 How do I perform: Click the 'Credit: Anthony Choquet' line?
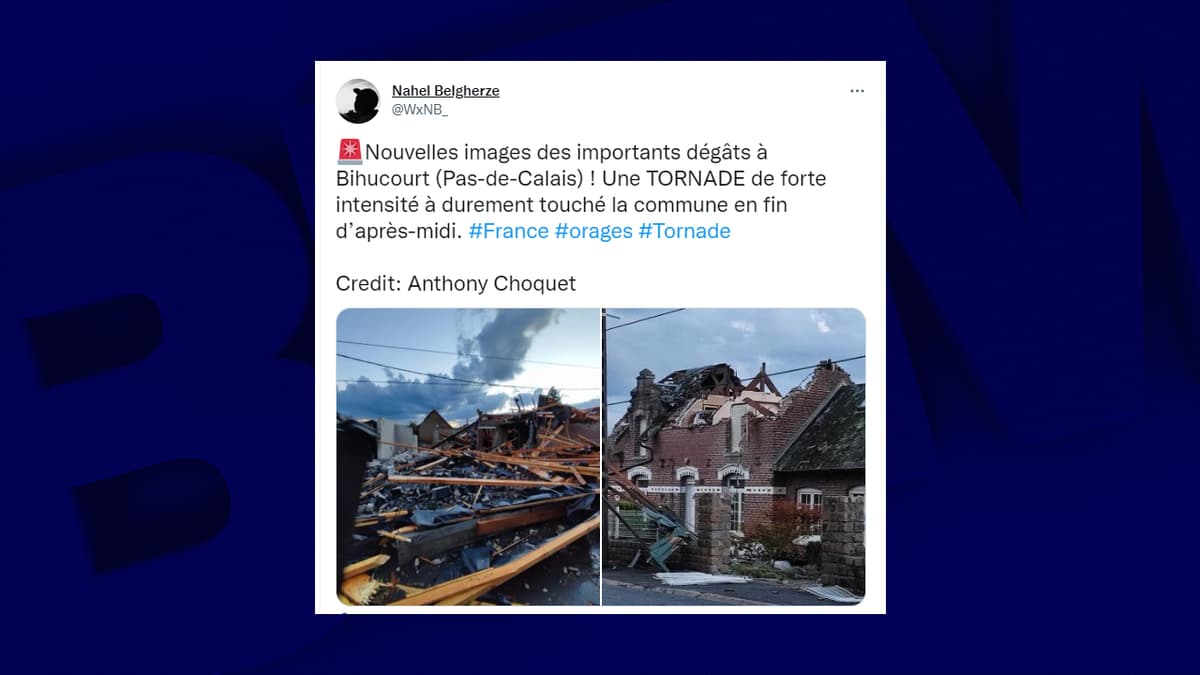point(456,283)
